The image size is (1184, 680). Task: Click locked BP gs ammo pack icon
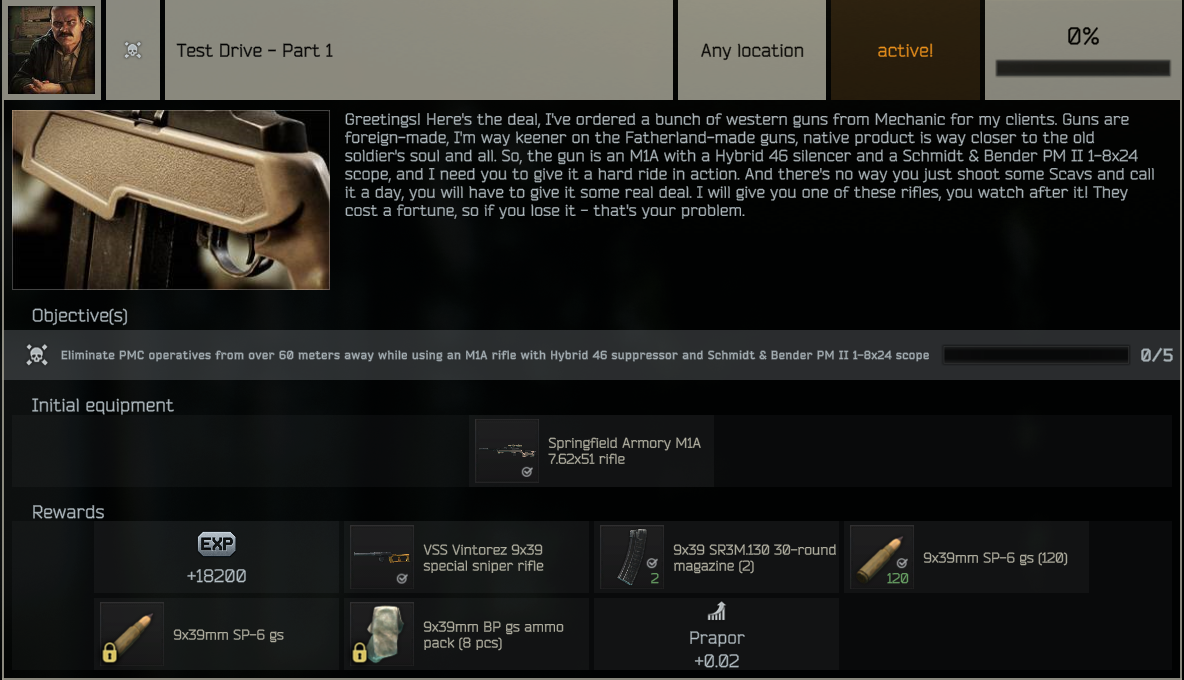coord(382,634)
